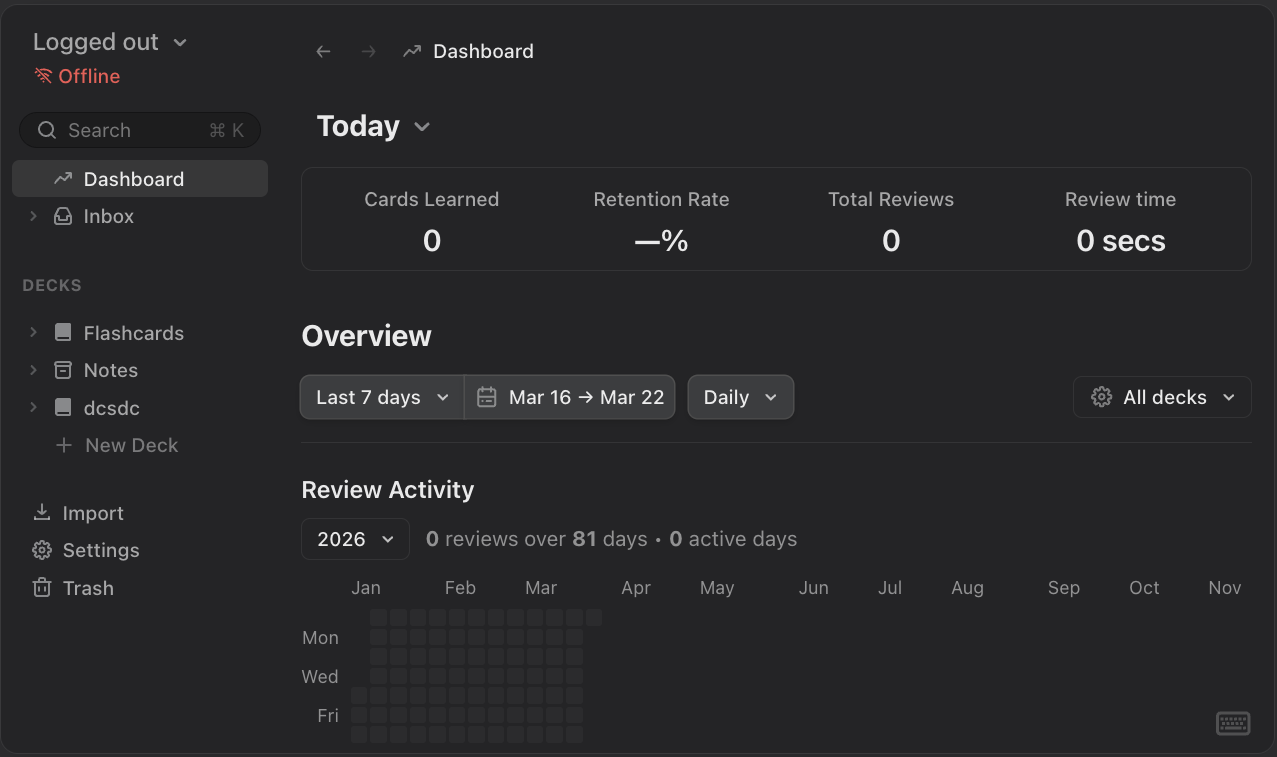Image resolution: width=1277 pixels, height=757 pixels.
Task: Expand the dcsdc deck chevron
Action: [33, 408]
